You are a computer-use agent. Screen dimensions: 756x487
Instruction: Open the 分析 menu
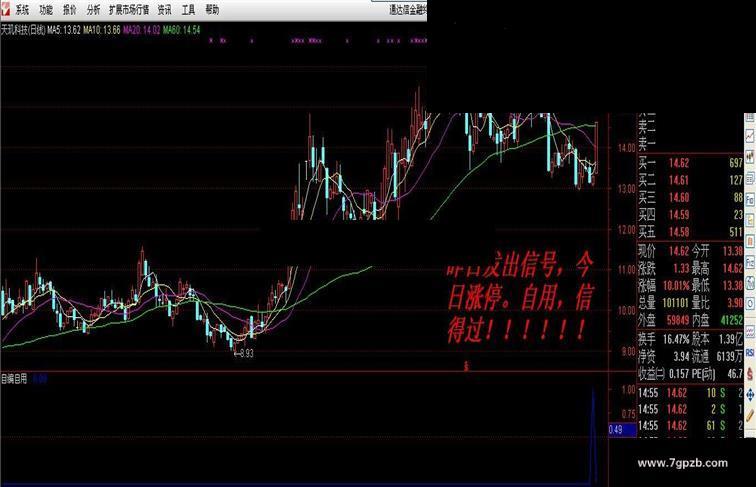(x=94, y=10)
